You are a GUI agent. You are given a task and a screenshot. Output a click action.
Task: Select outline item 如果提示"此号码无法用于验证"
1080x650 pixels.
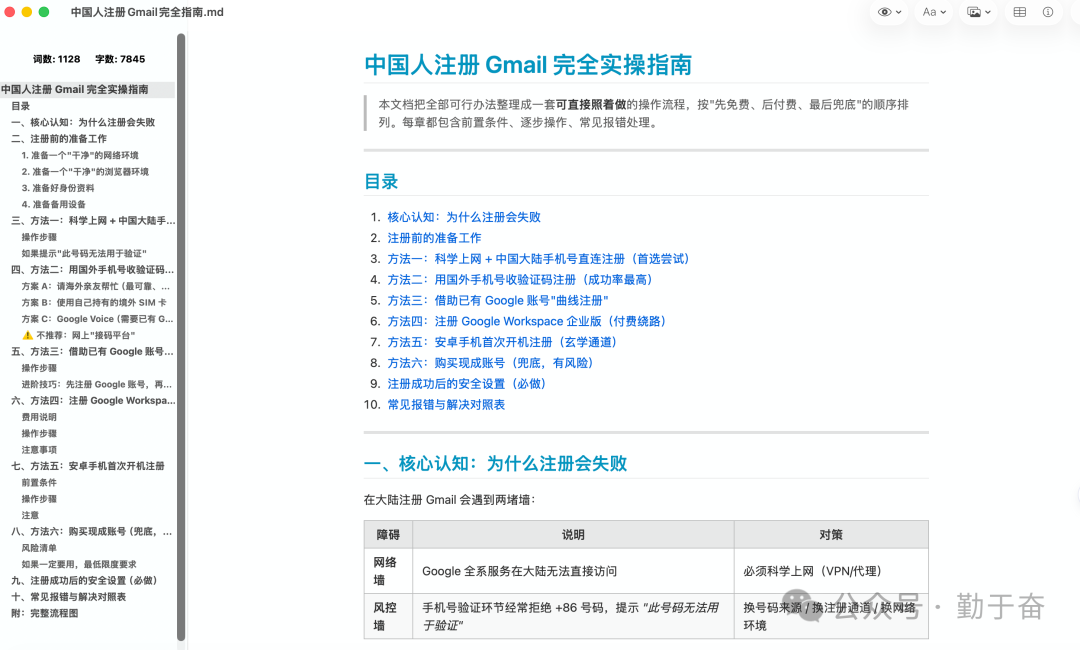[x=84, y=253]
